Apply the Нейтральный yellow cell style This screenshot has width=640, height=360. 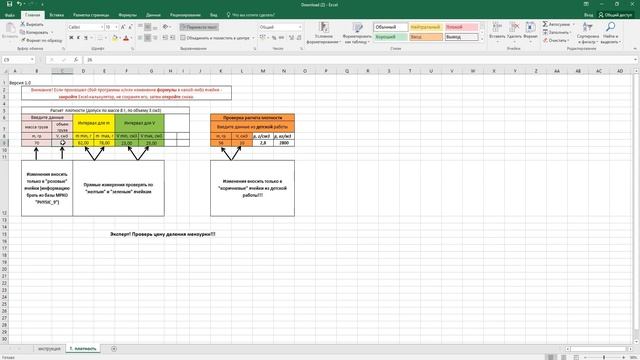pos(425,27)
